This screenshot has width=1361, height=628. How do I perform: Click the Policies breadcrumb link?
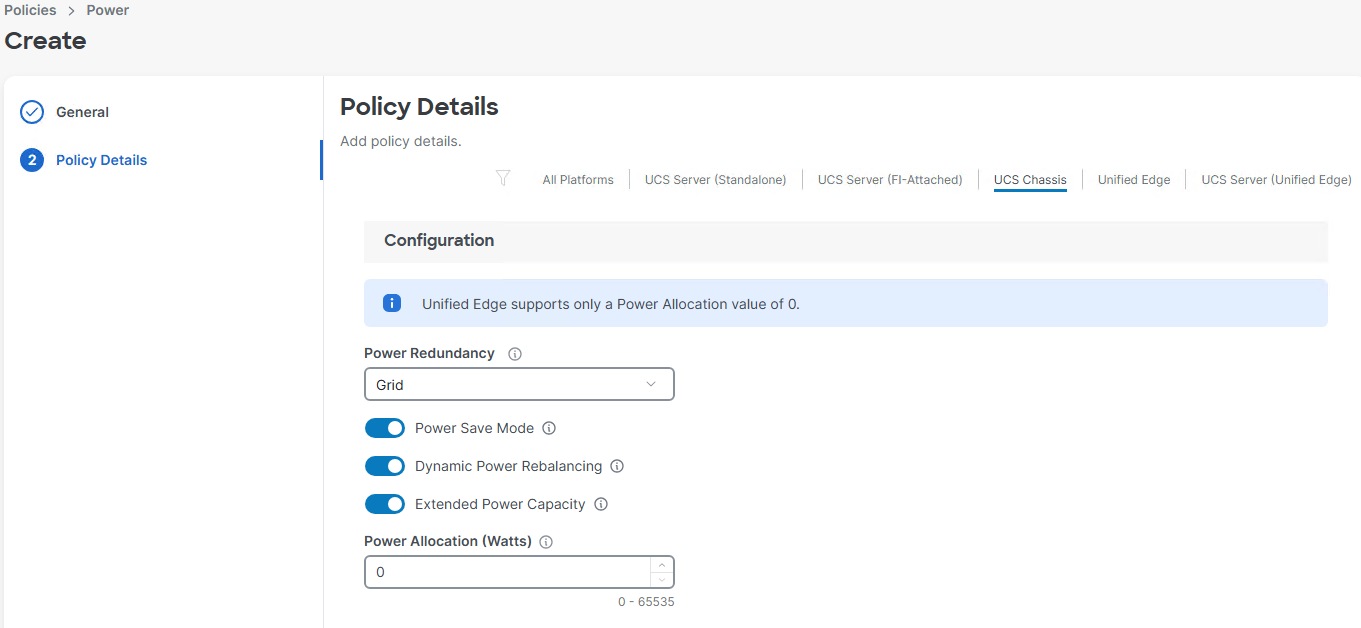[x=30, y=10]
